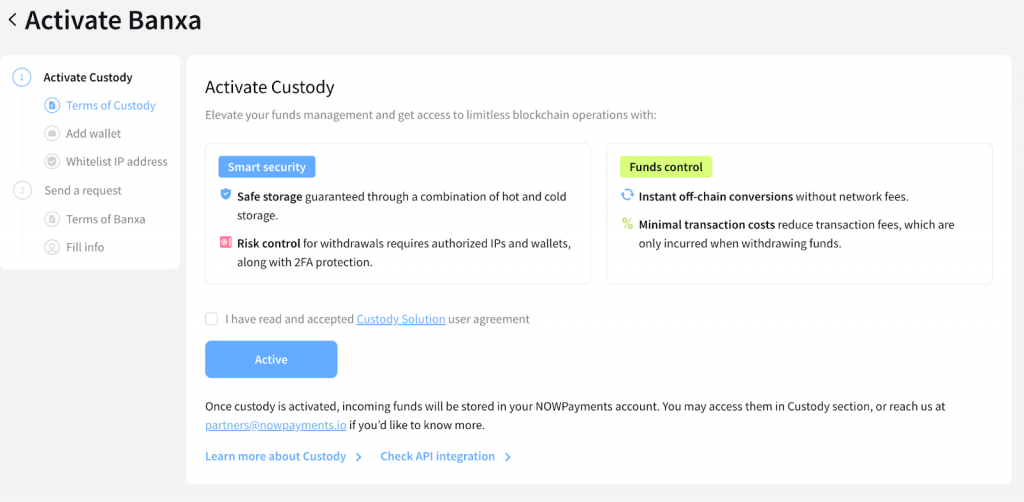Click the Whitelist IP address shield icon

pyautogui.click(x=52, y=161)
